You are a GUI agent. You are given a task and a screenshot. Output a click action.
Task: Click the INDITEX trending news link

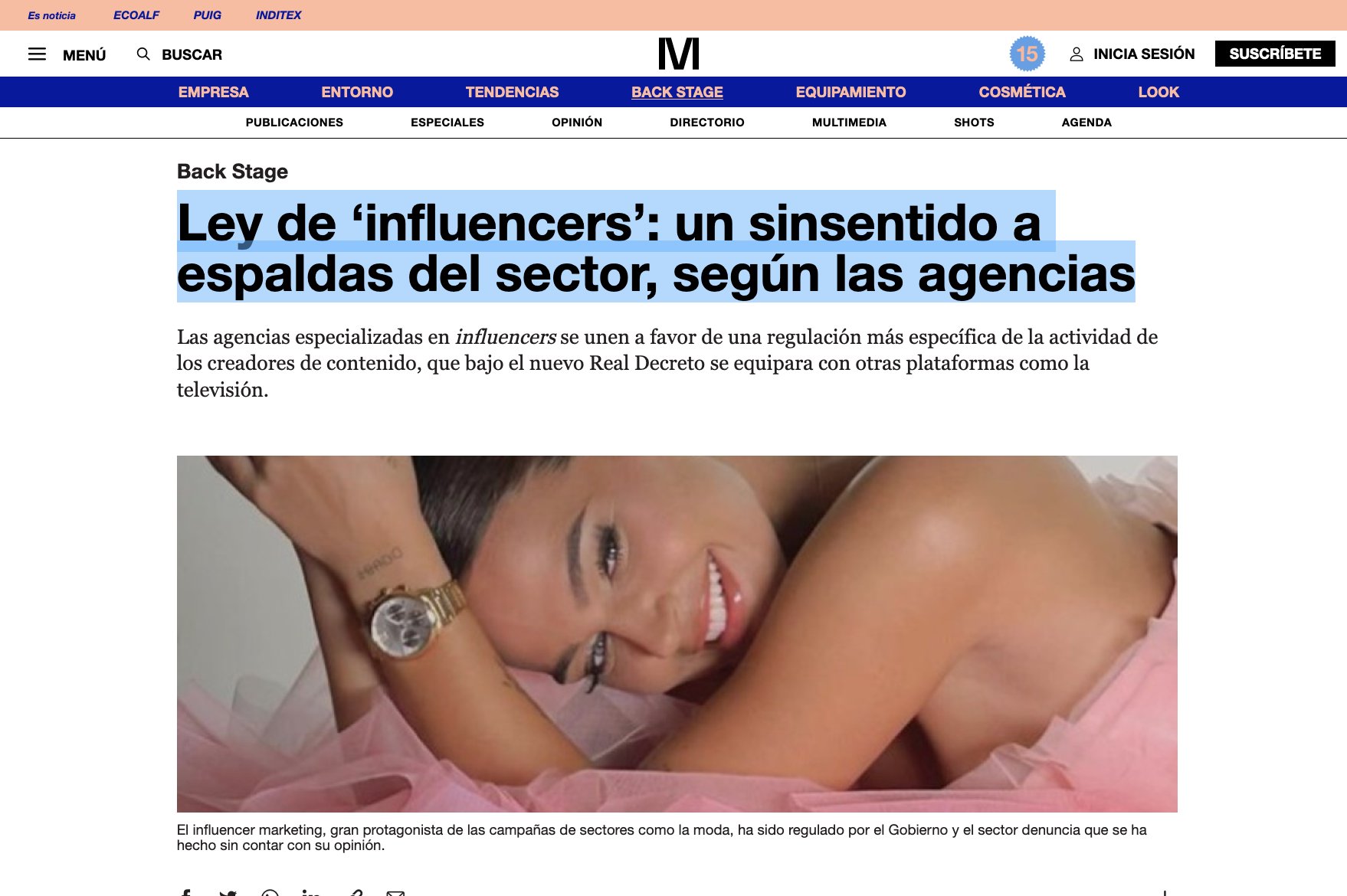click(278, 15)
